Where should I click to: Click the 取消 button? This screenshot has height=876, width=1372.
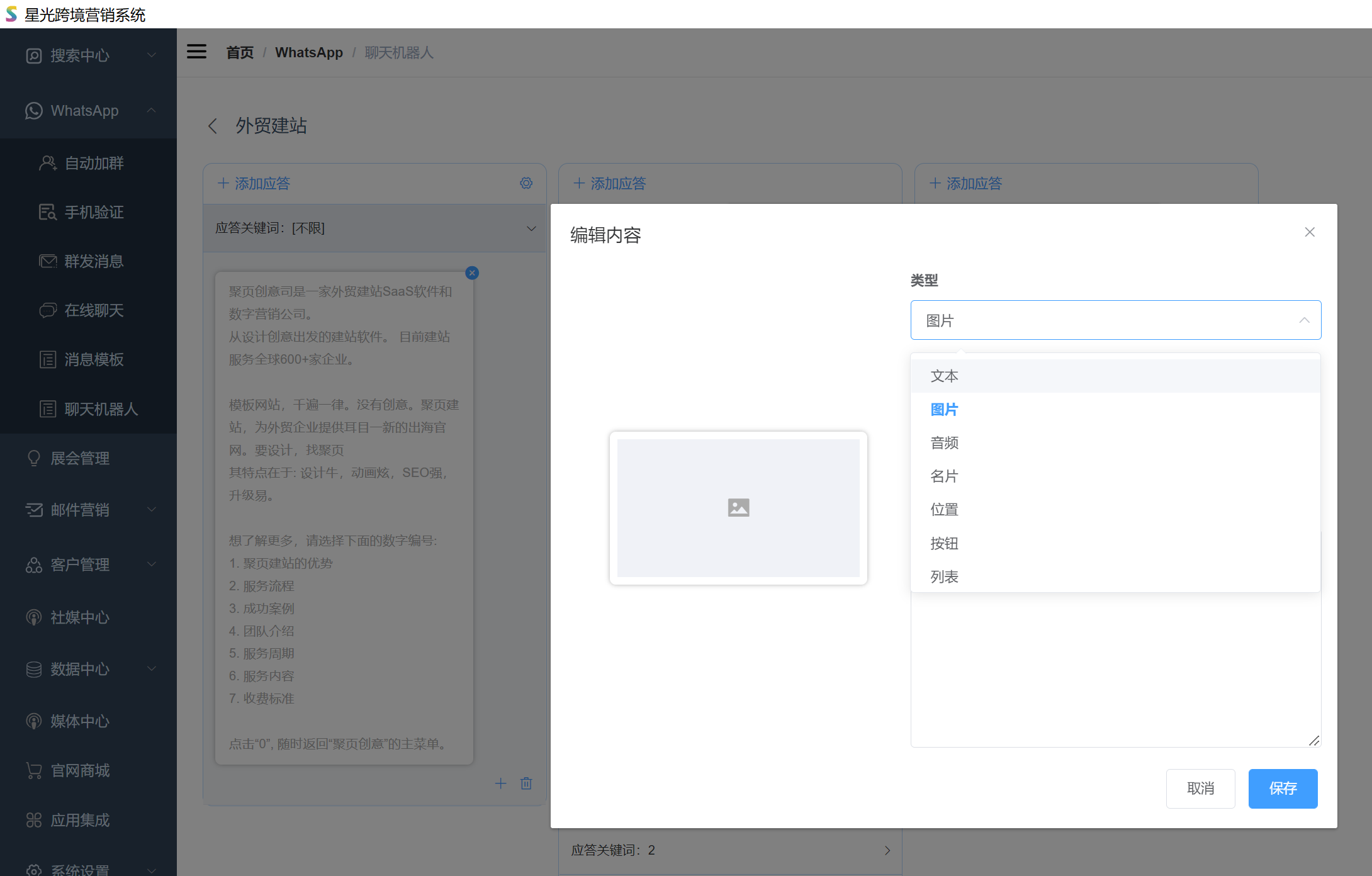point(1200,789)
